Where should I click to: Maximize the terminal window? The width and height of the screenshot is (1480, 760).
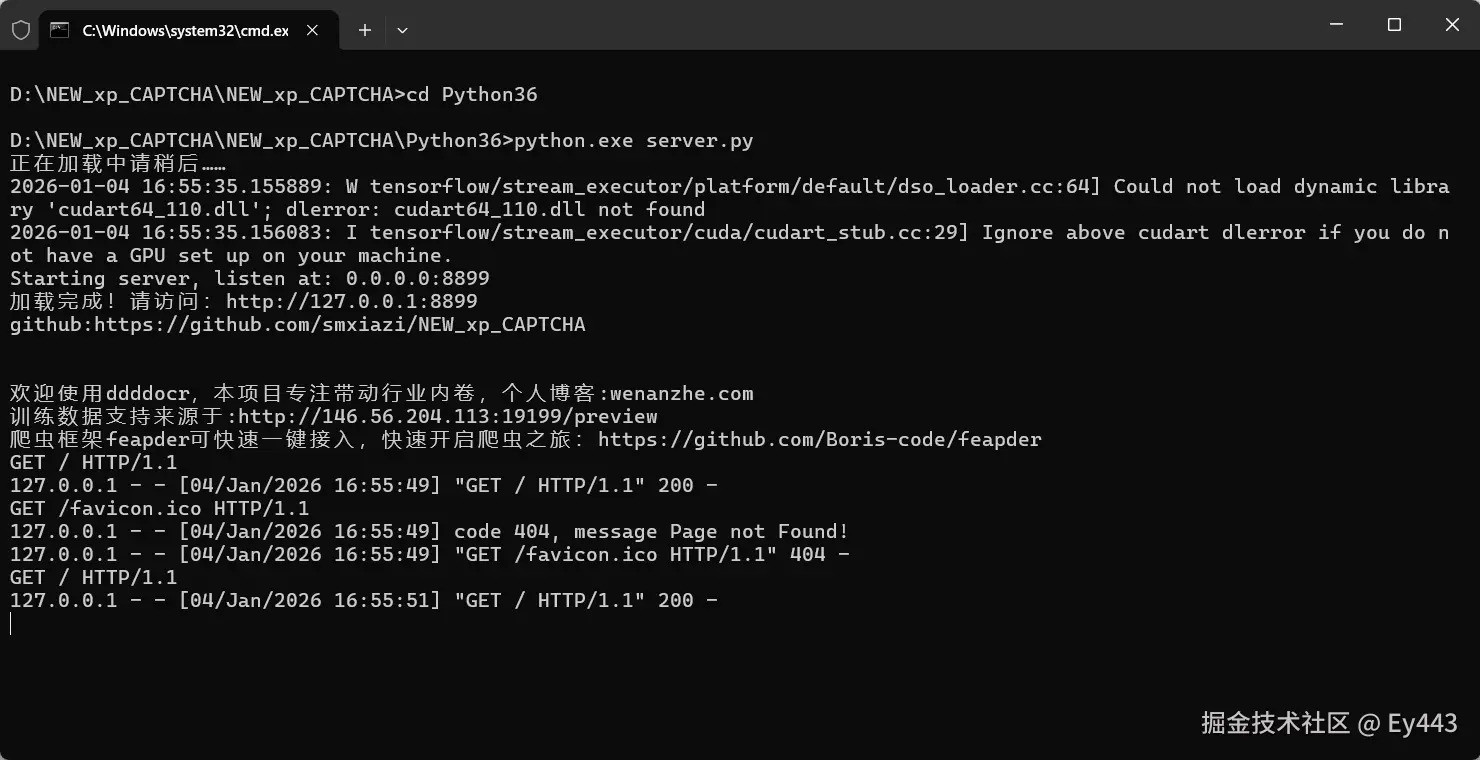coord(1394,25)
